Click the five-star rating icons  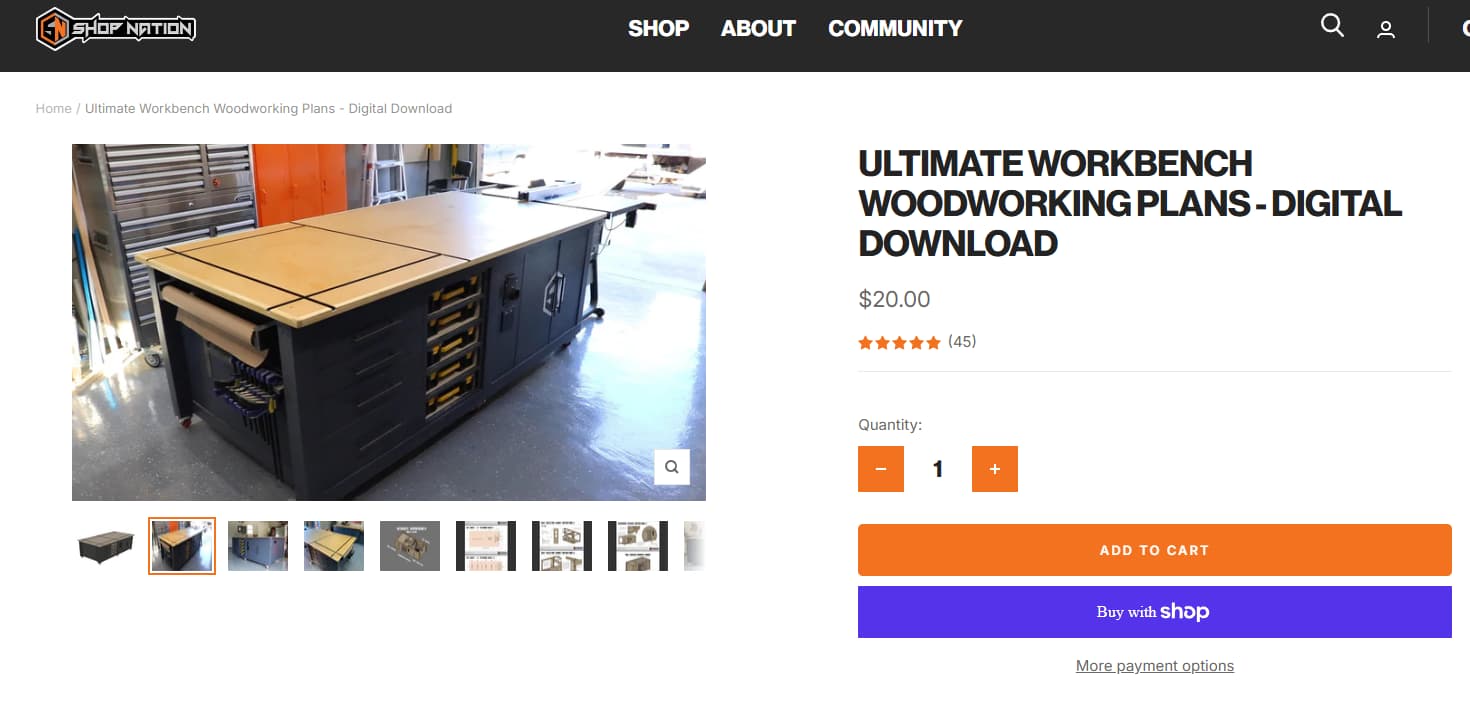tap(899, 343)
